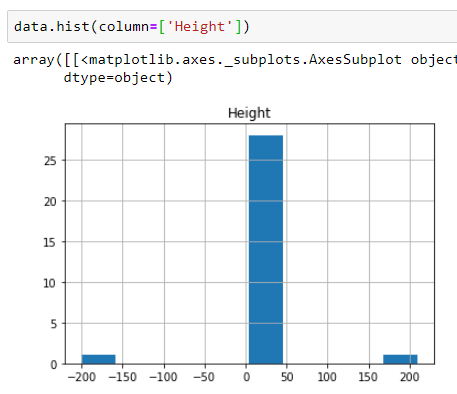
Task: Click the Height chart title
Action: (249, 113)
